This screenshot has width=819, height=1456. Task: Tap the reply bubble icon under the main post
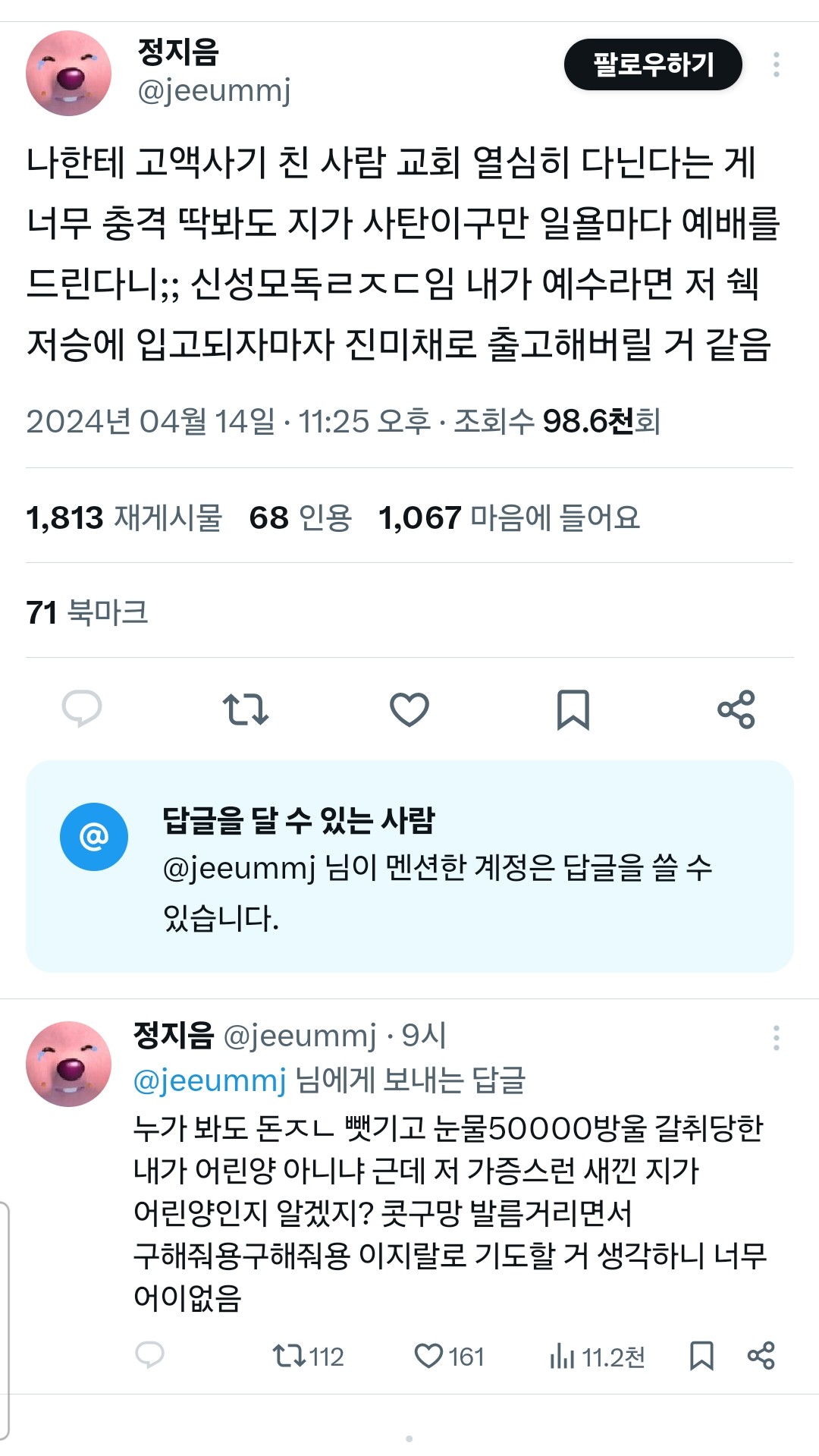point(82,709)
